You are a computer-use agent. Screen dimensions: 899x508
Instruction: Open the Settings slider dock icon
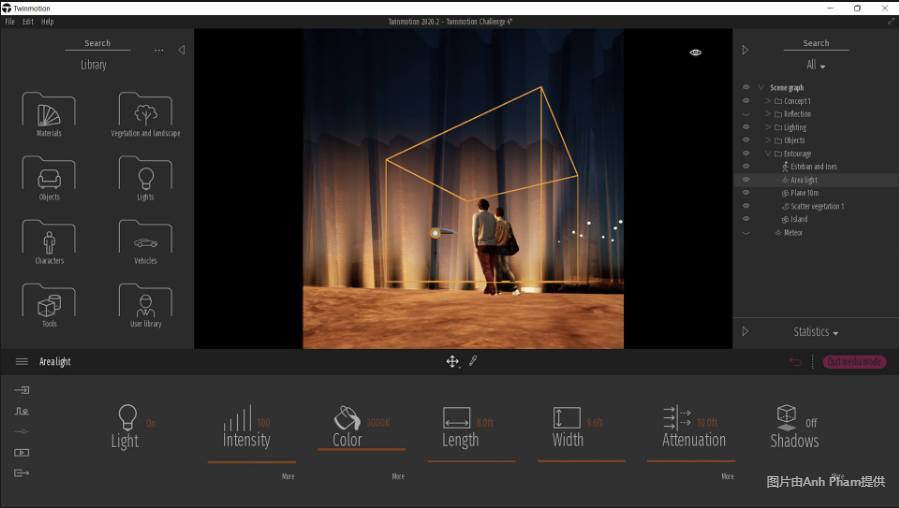[22, 431]
